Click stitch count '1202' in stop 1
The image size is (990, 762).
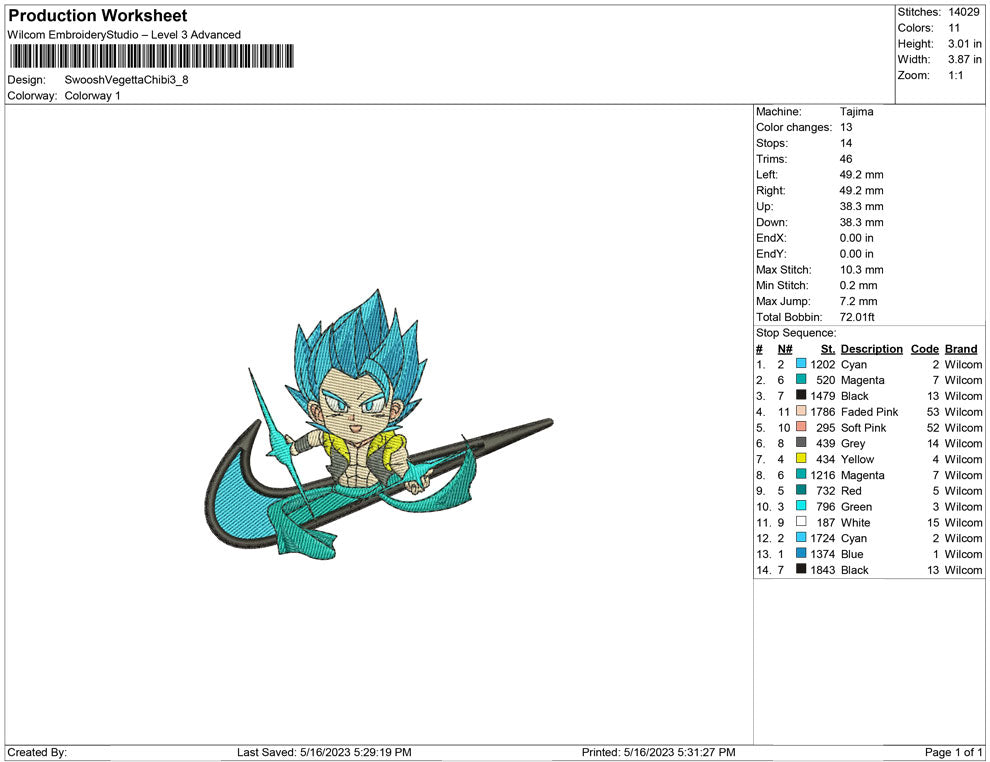click(823, 364)
